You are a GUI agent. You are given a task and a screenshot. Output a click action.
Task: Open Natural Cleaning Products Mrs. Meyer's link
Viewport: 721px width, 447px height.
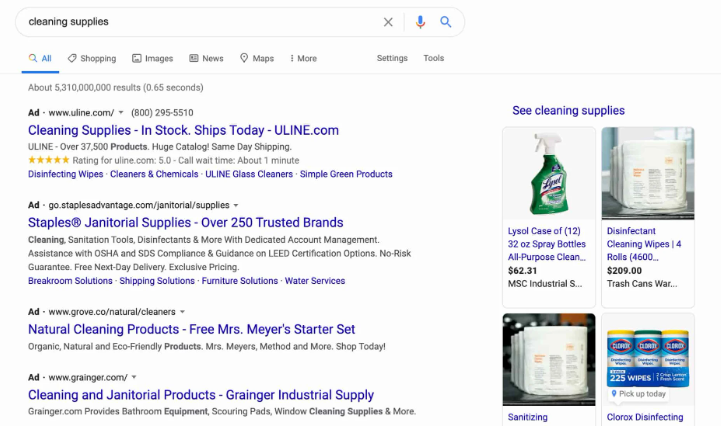(x=191, y=329)
